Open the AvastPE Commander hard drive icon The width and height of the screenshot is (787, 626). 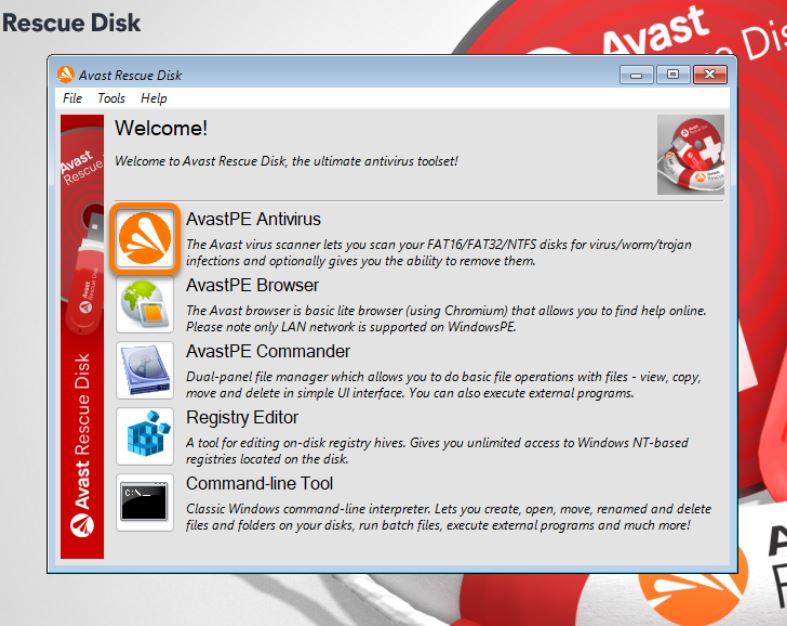(145, 370)
